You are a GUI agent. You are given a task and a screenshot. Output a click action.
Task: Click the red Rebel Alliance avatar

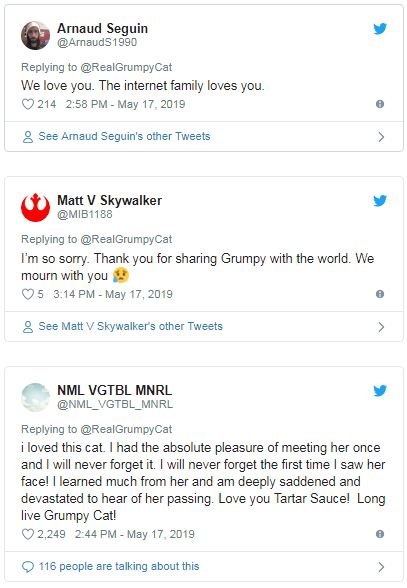35,207
